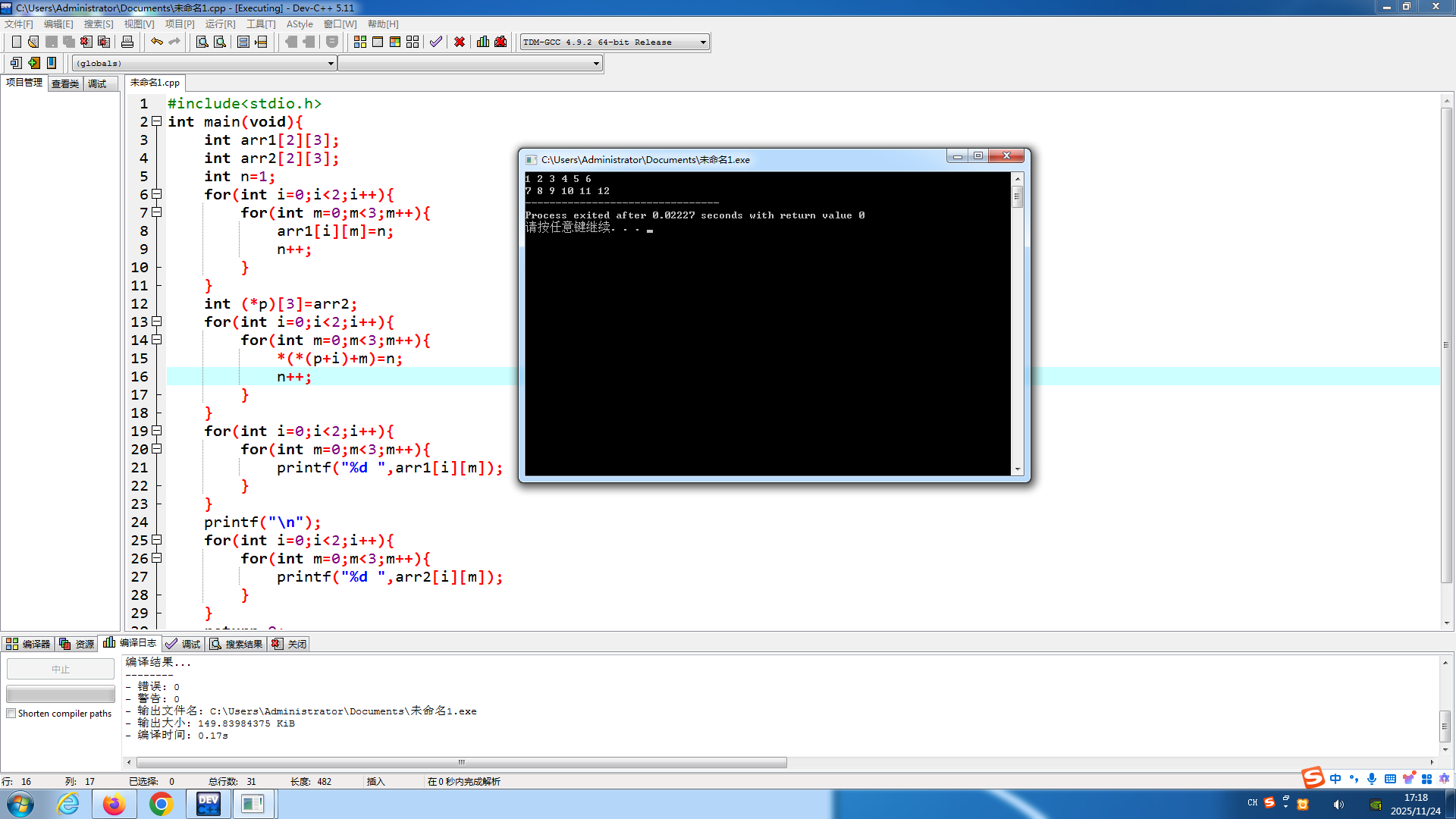Image resolution: width=1456 pixels, height=819 pixels.
Task: Expand the (globals) scope dropdown
Action: (331, 64)
